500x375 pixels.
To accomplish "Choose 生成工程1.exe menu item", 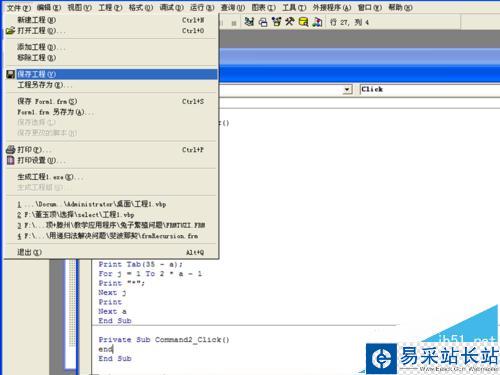I will click(111, 177).
